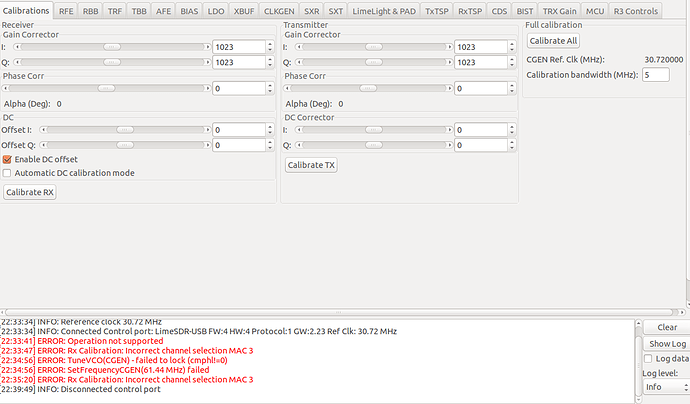This screenshot has height=404, width=690.
Task: Increment the Transmitter DC Corrector Q spinner
Action: (511, 142)
